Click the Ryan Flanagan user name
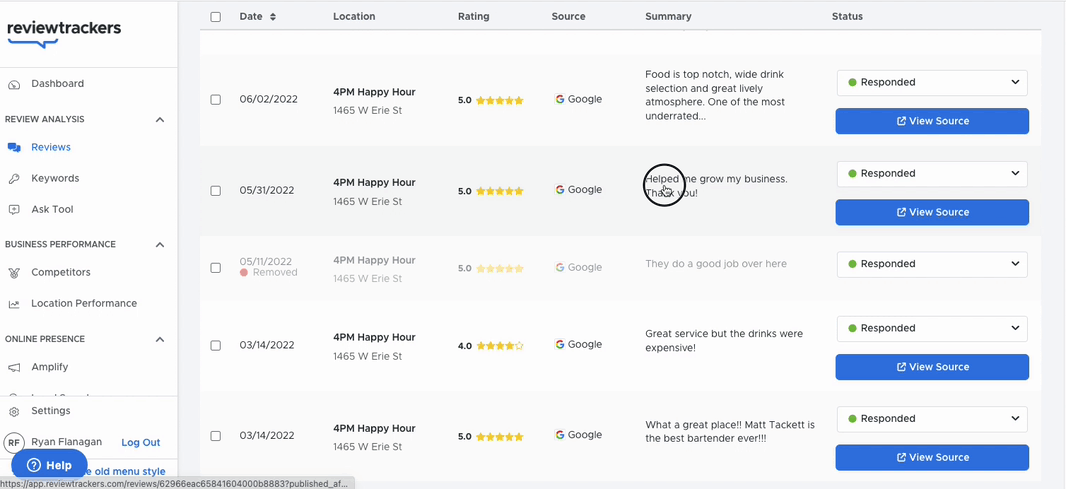The height and width of the screenshot is (489, 1066). click(67, 442)
